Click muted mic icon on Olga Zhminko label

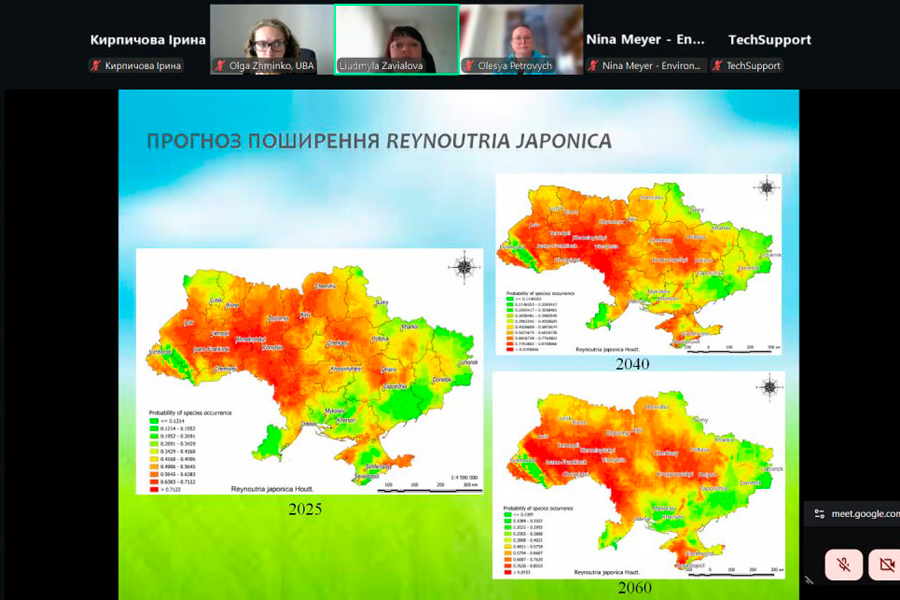pyautogui.click(x=220, y=65)
